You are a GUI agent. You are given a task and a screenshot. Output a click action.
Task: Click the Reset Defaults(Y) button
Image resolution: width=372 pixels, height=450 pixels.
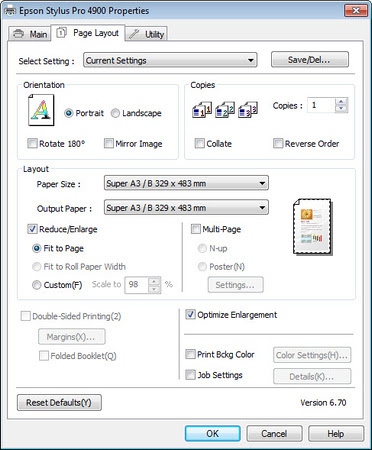pos(59,403)
